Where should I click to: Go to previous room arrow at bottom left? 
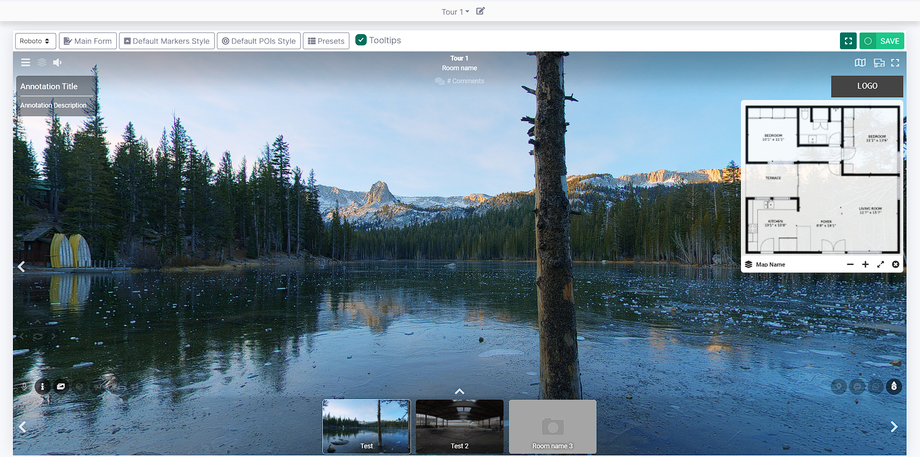click(x=22, y=427)
